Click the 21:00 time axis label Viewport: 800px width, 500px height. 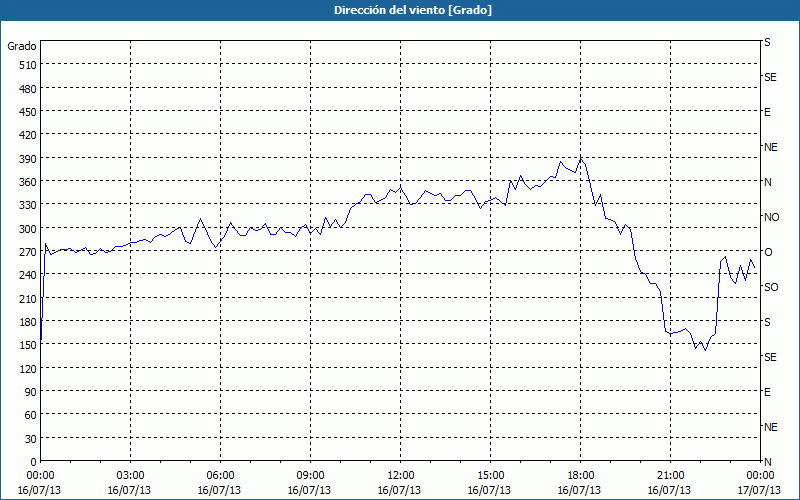pos(670,476)
